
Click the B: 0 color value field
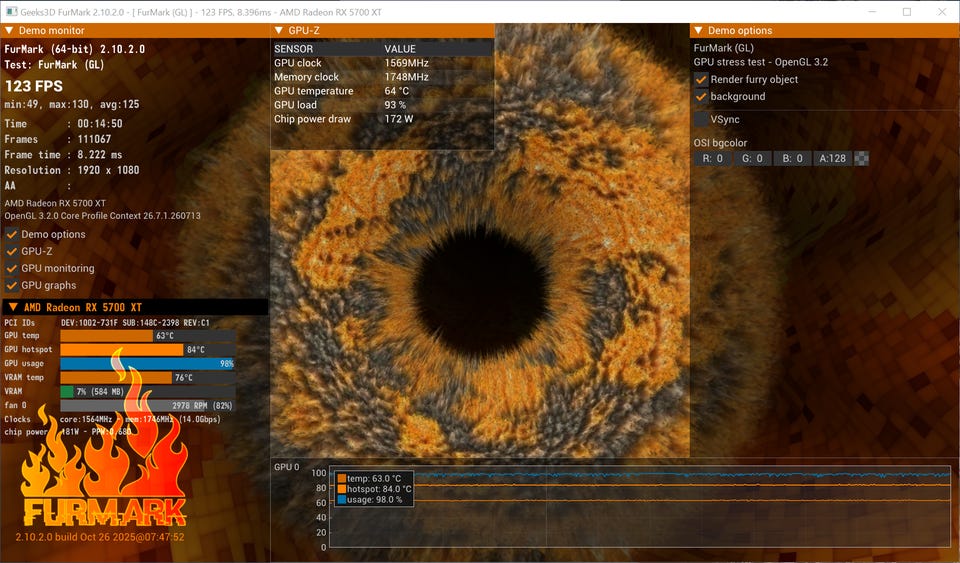tap(792, 158)
